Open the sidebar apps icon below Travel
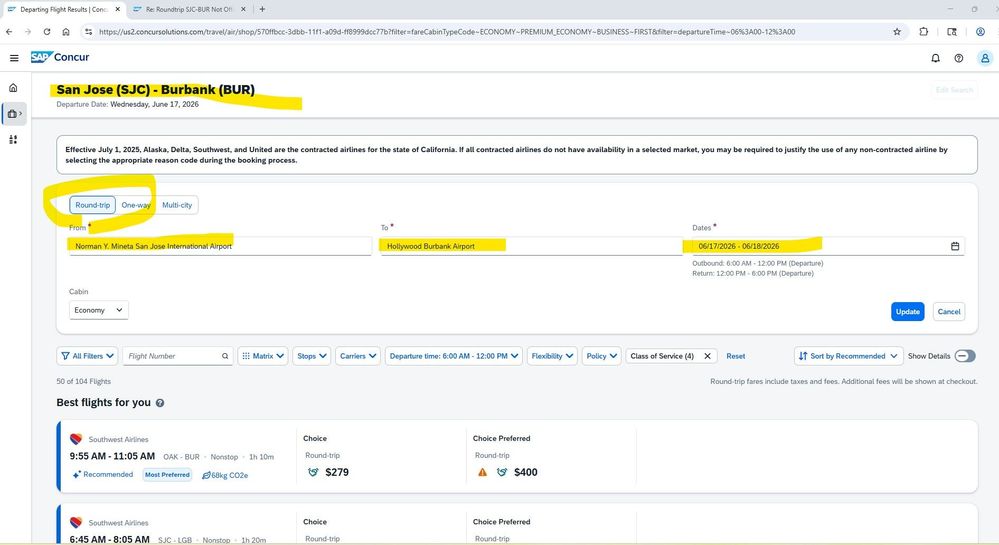 click(13, 140)
